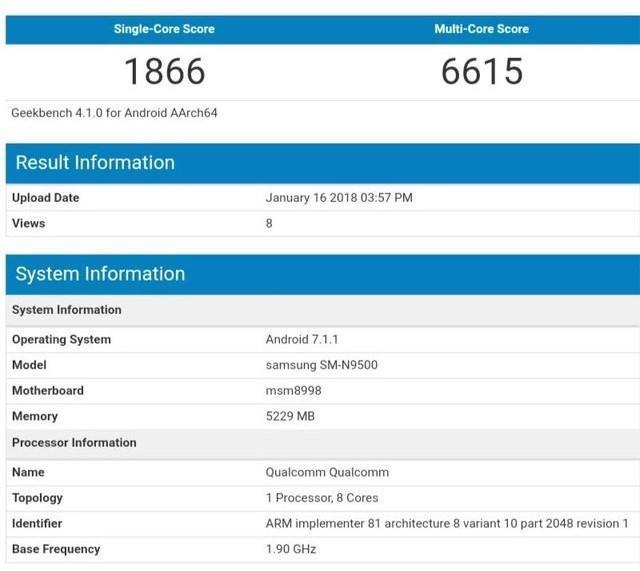Screen dimensions: 640x571
Task: Select the Qualcomm Qualcomm processor name
Action: [x=327, y=472]
